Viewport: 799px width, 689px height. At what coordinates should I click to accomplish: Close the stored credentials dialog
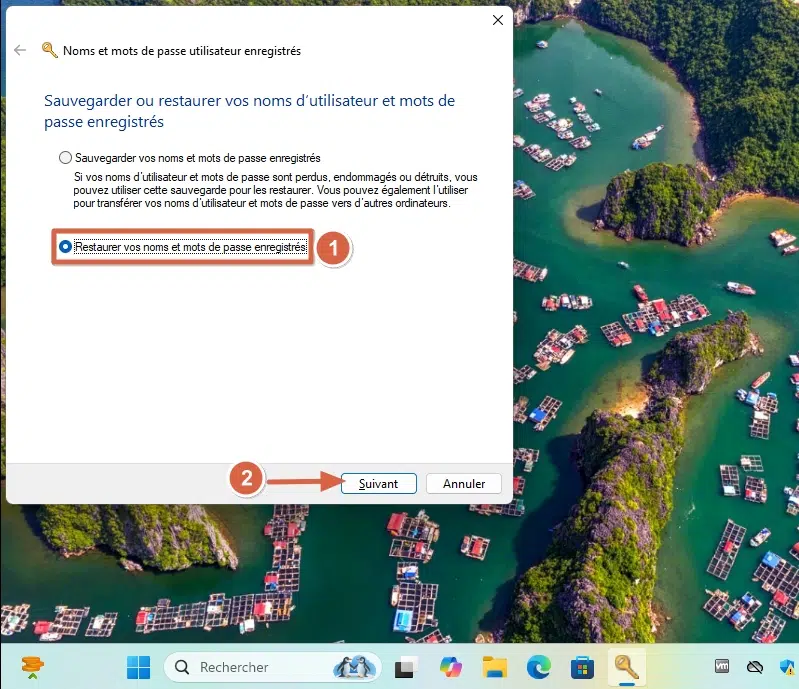click(x=498, y=20)
